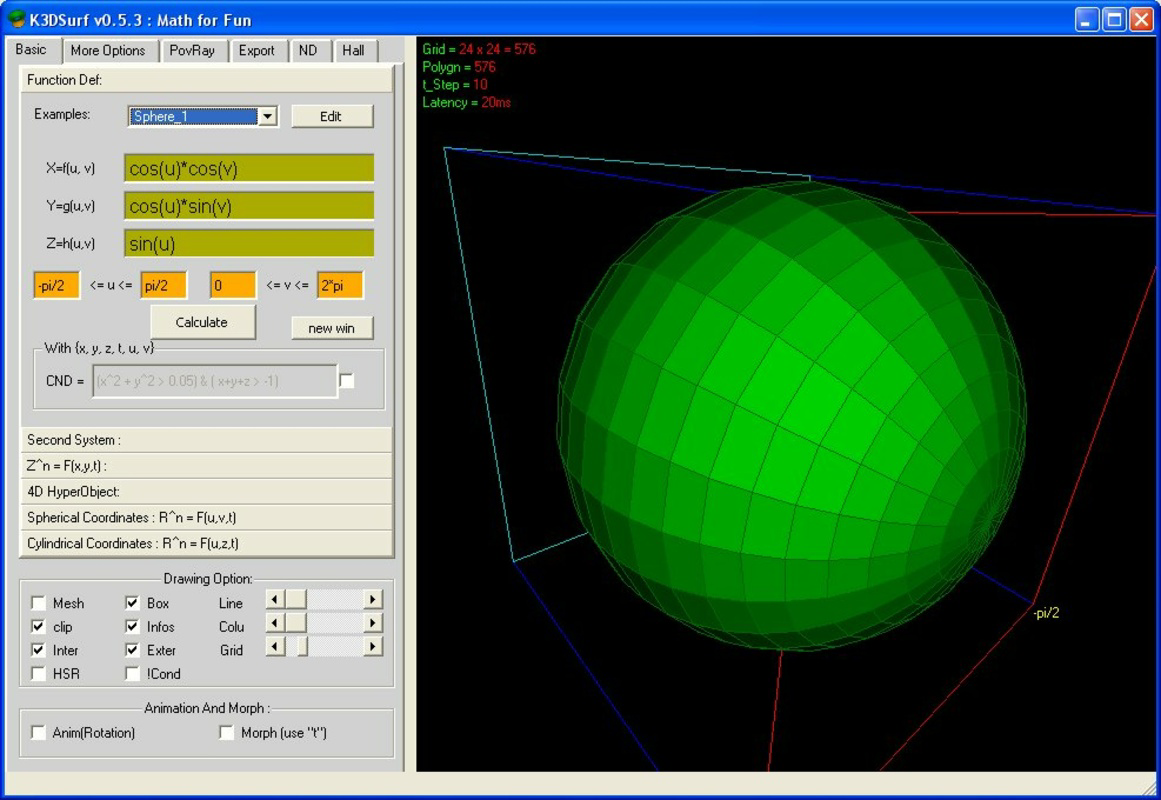Expand the Function Def section

tap(207, 79)
